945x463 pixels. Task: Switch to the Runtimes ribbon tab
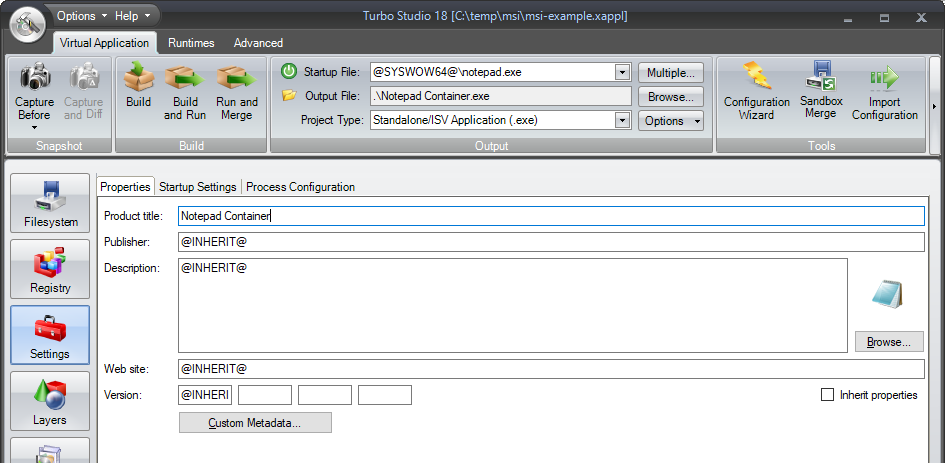(x=191, y=43)
